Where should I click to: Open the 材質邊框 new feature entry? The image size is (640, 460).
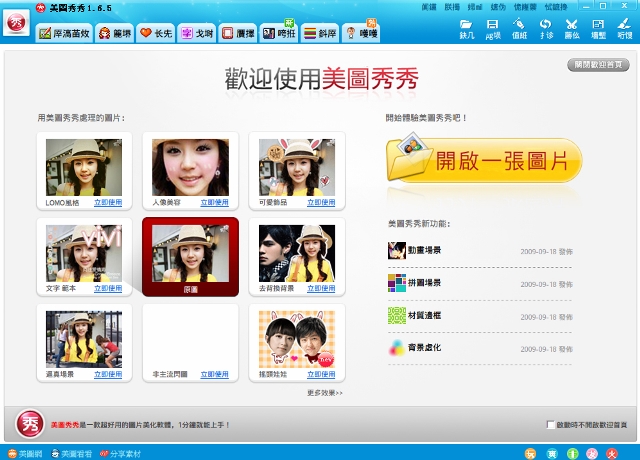[480, 316]
